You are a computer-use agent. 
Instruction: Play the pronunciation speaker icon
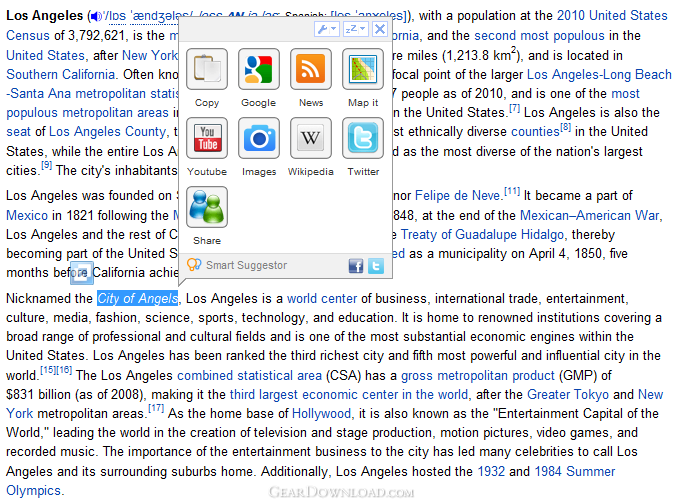click(x=96, y=17)
